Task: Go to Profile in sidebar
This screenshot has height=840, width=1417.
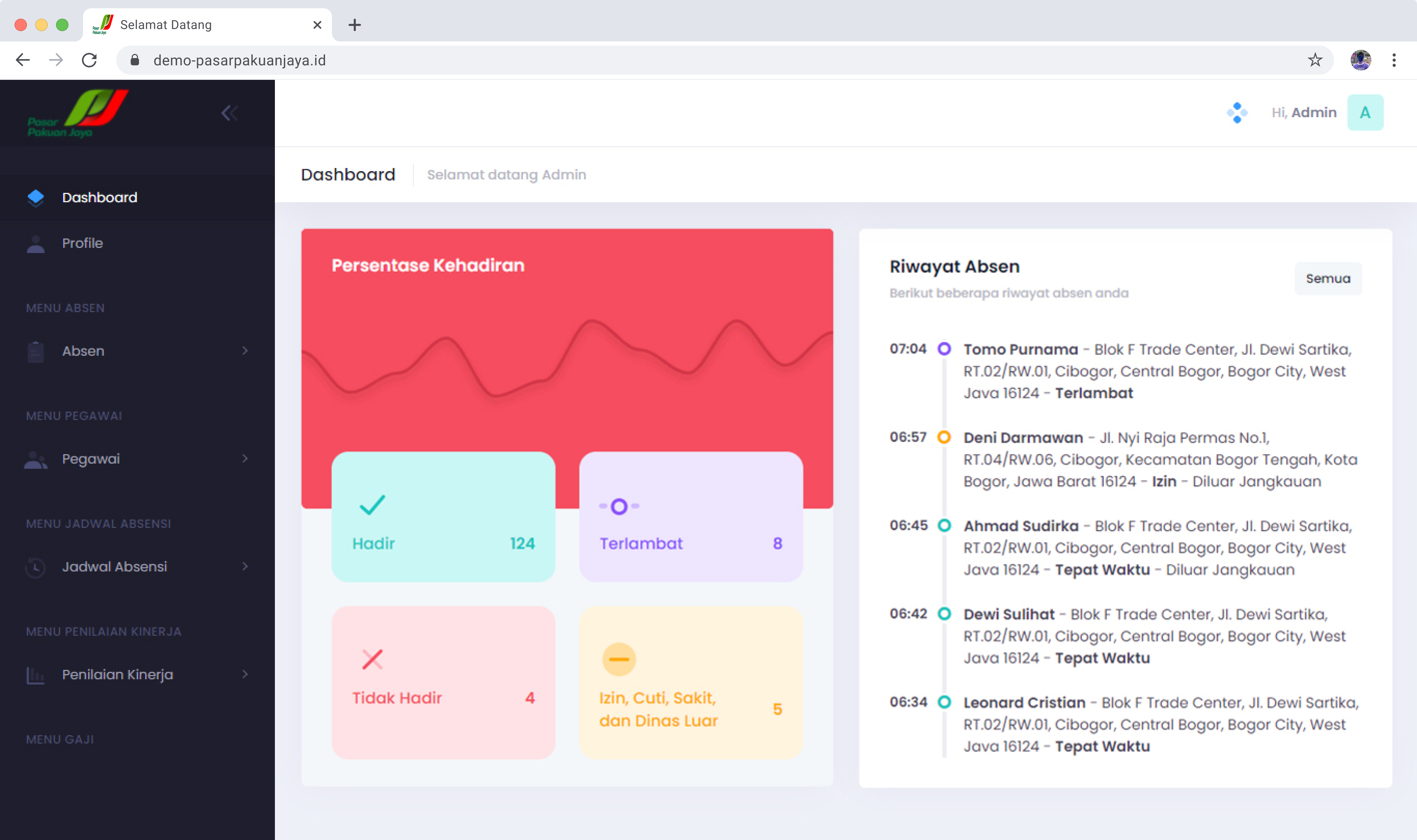Action: click(x=83, y=243)
